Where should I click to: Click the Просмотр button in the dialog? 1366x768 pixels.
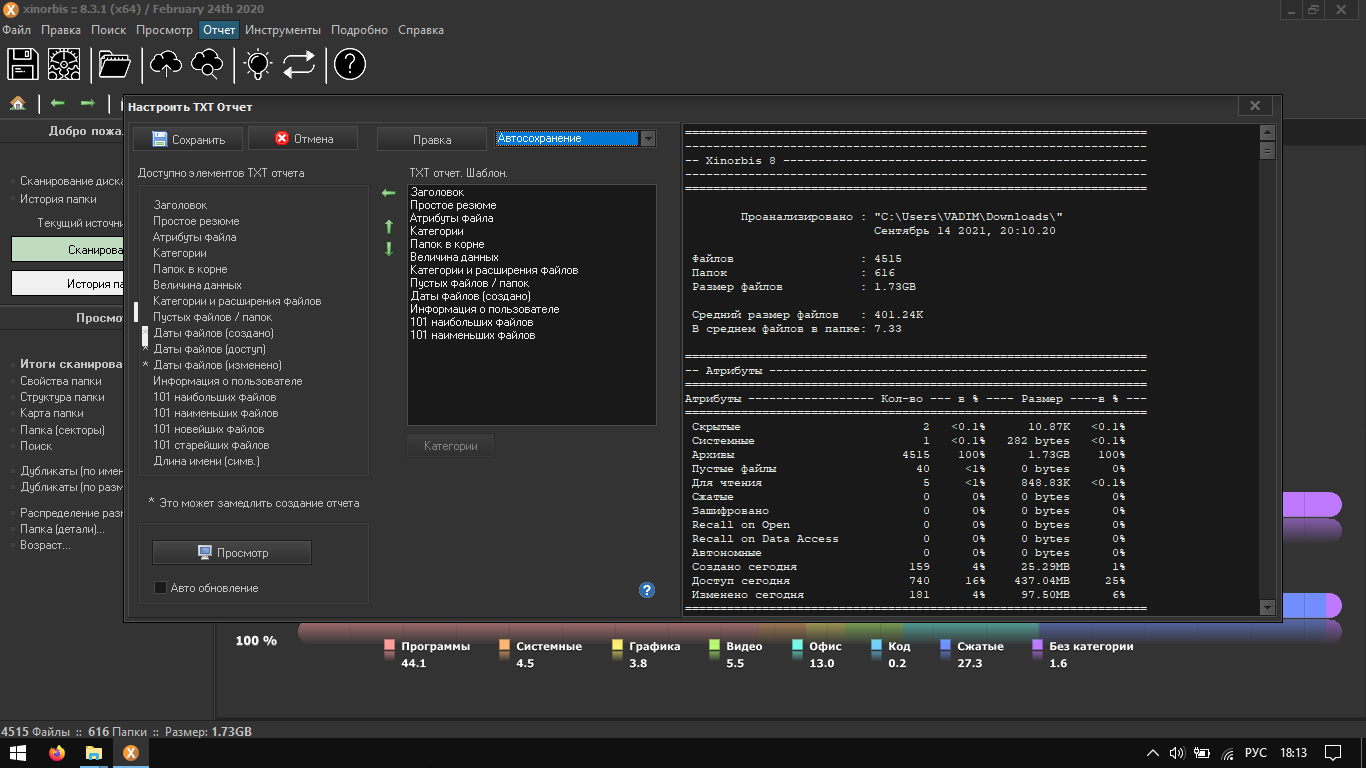232,552
